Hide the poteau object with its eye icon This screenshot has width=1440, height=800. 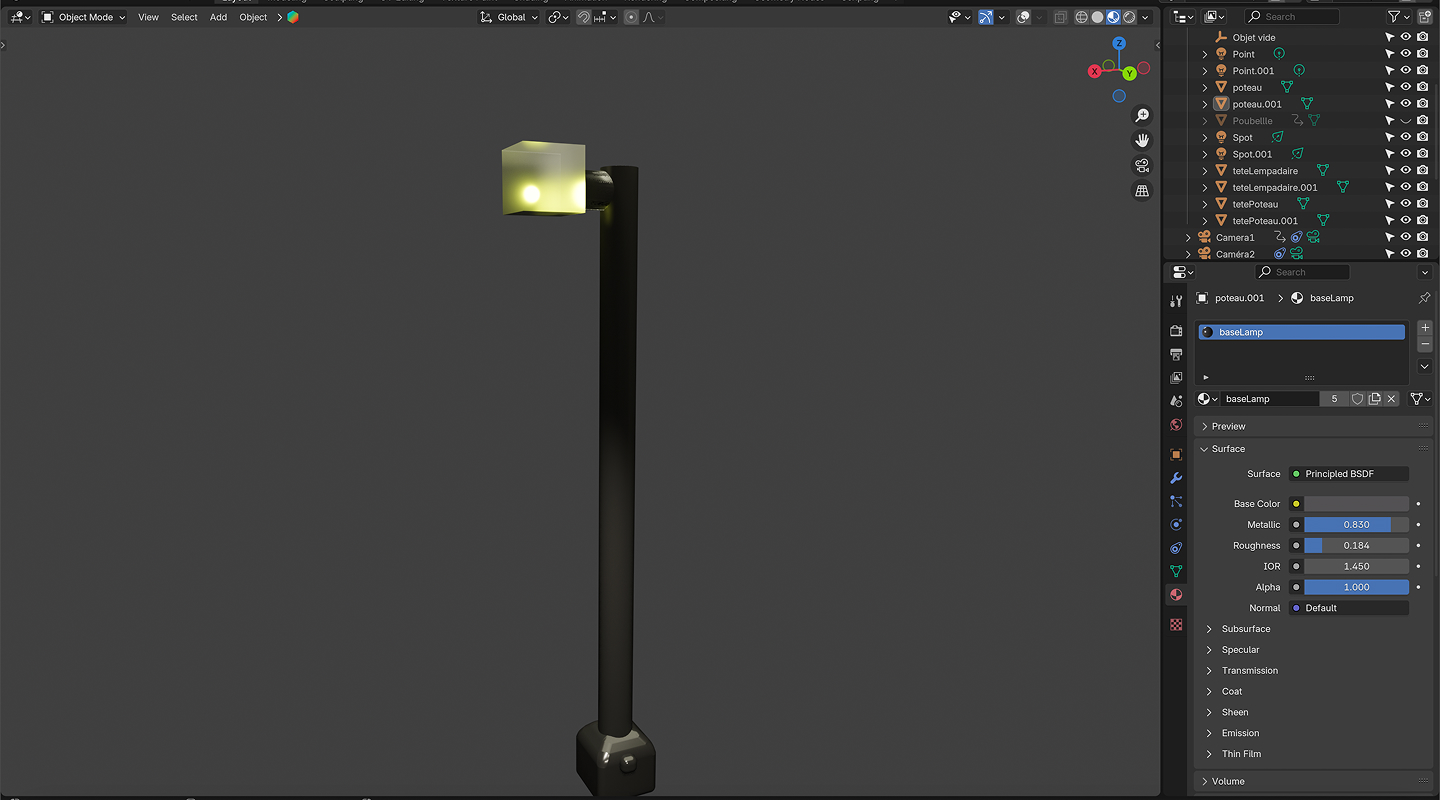(1405, 87)
